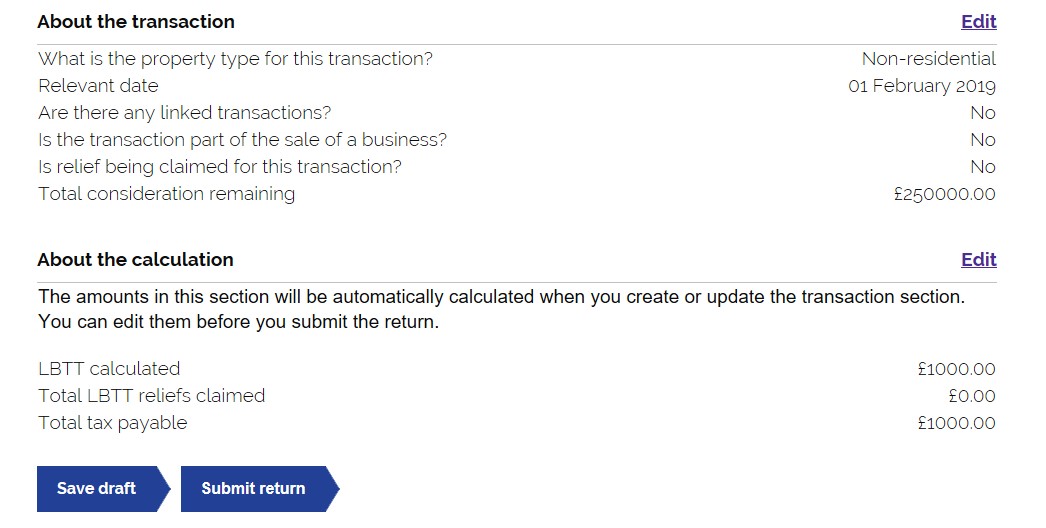Click the LBTT calculated label

(109, 369)
